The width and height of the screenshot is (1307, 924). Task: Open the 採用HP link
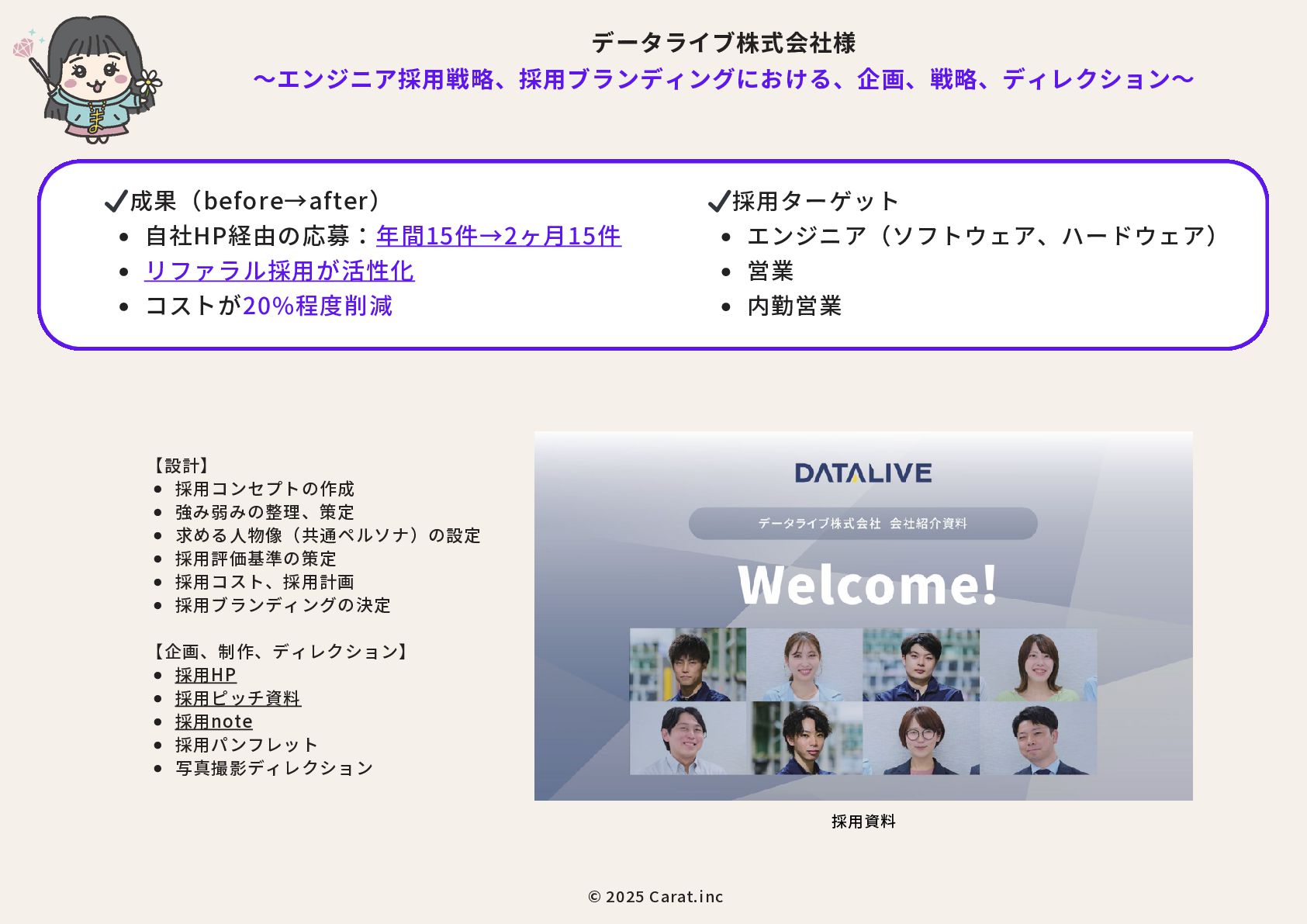(206, 675)
